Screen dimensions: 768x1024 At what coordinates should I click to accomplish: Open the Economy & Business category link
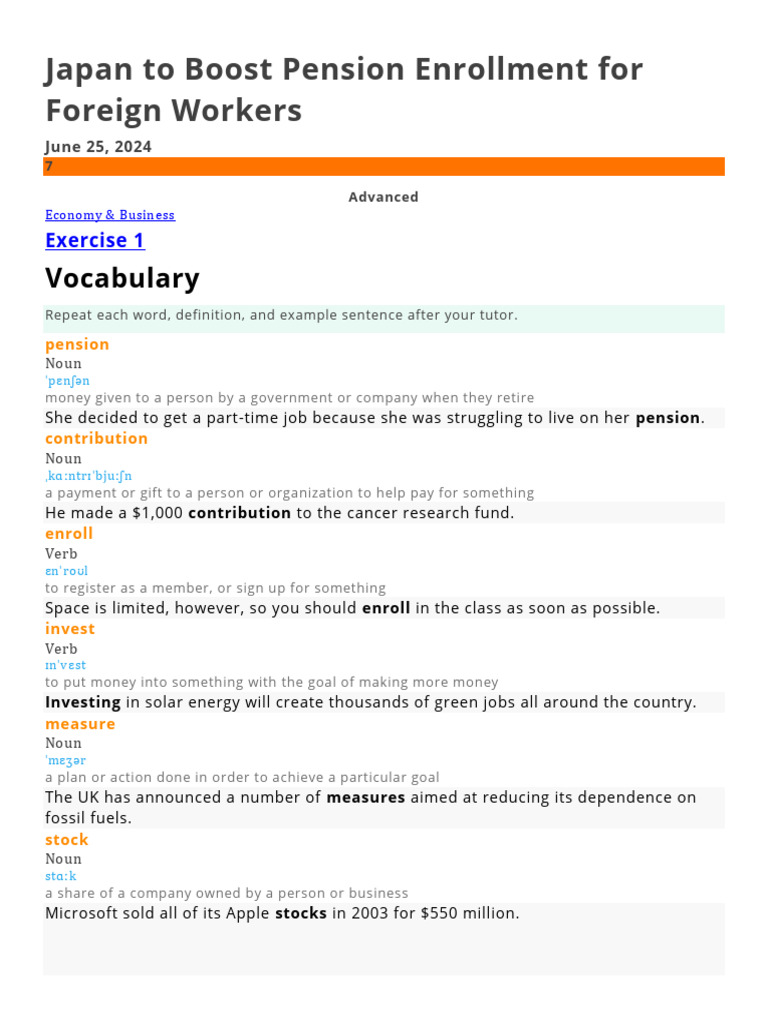point(110,215)
